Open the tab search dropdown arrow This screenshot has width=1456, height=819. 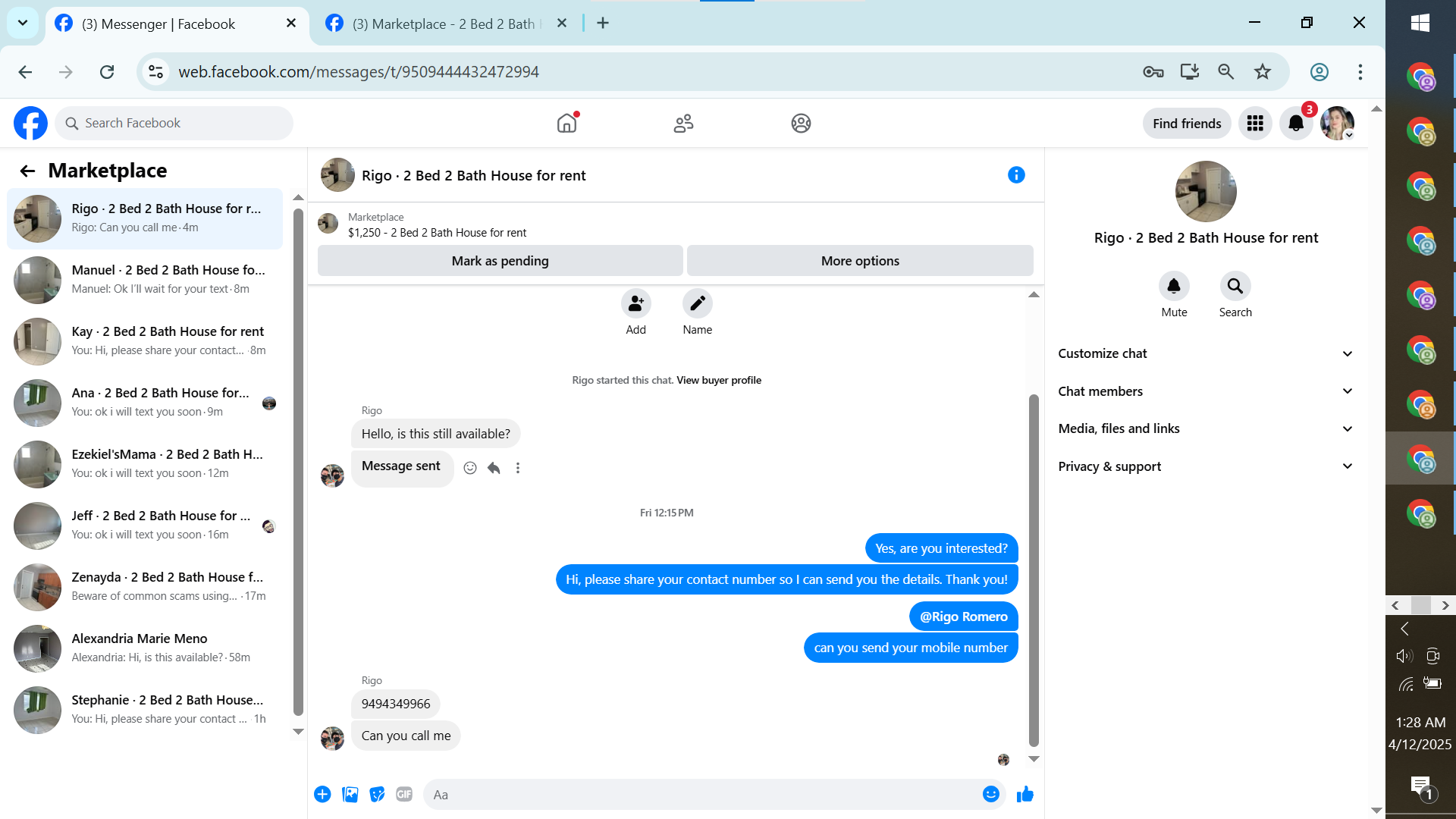23,23
